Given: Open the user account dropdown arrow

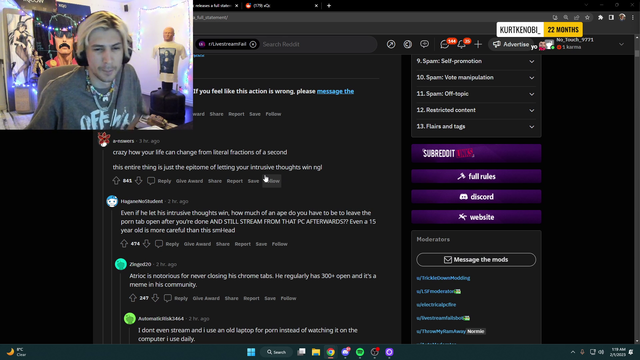Looking at the screenshot, I should 621,44.
